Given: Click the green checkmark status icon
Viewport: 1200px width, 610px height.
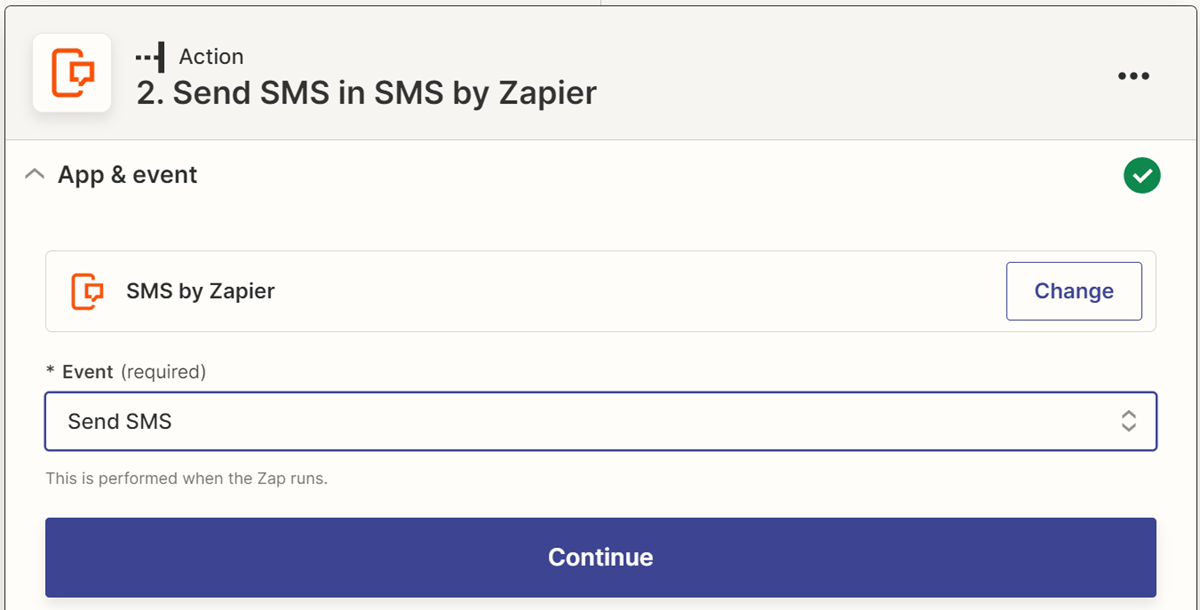Looking at the screenshot, I should [1141, 176].
